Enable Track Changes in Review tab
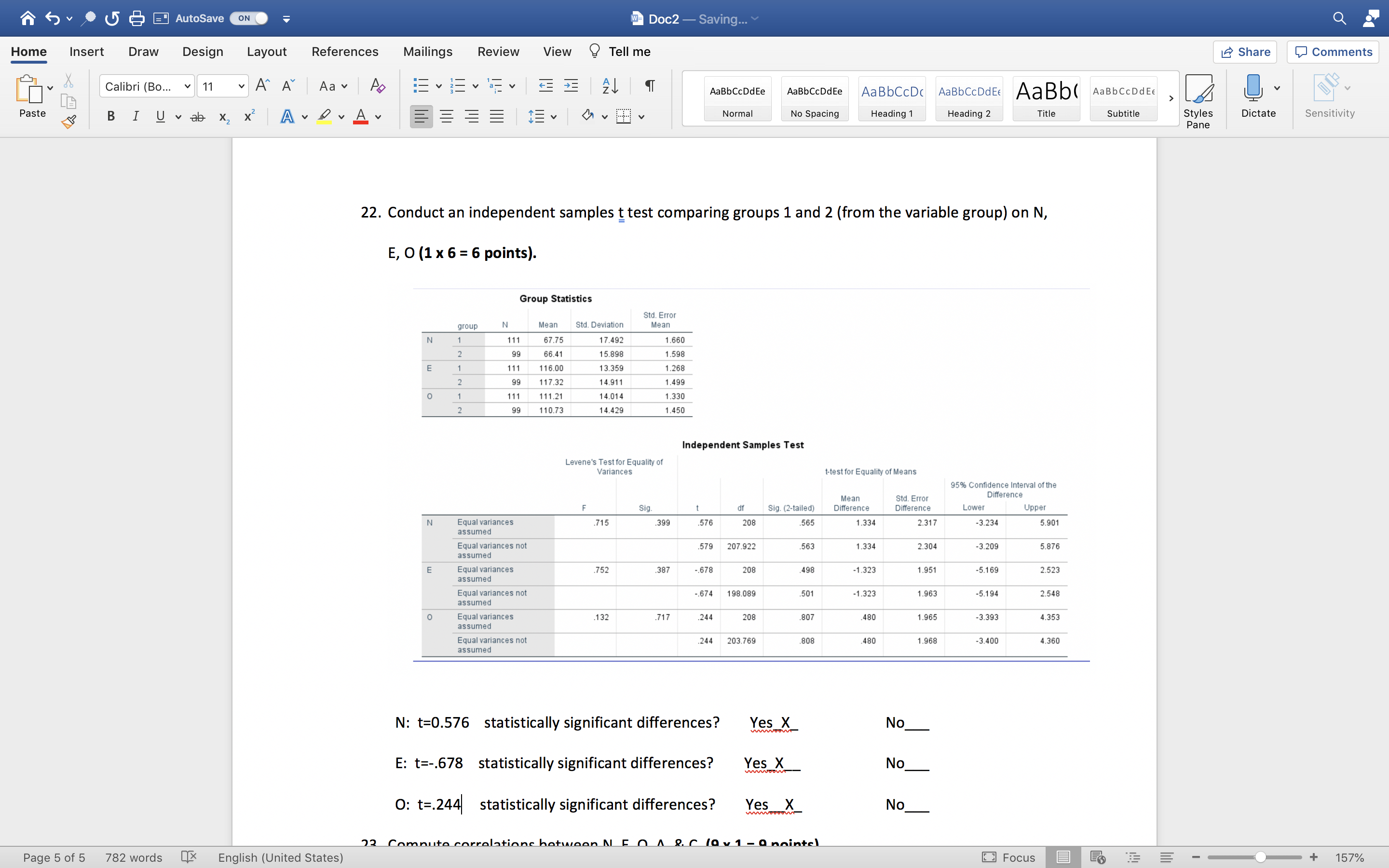Image resolution: width=1389 pixels, height=868 pixels. coord(497,51)
